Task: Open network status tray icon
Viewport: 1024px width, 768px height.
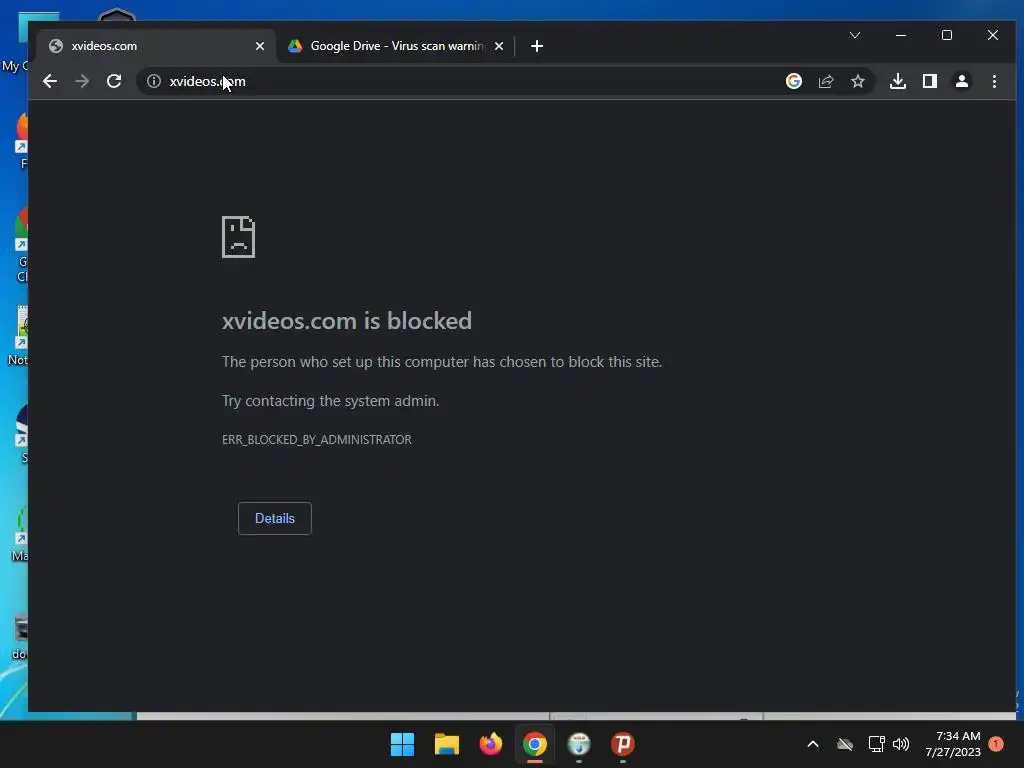Action: point(876,744)
